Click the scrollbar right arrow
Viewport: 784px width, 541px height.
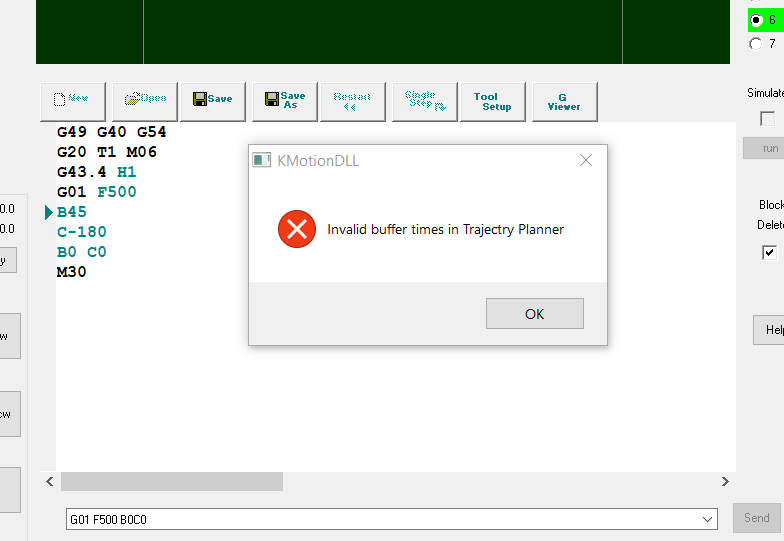pyautogui.click(x=725, y=482)
